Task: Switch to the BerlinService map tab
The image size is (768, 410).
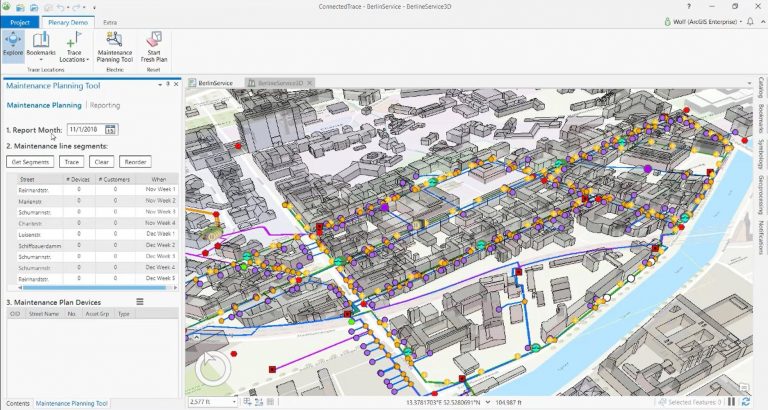Action: (x=211, y=83)
